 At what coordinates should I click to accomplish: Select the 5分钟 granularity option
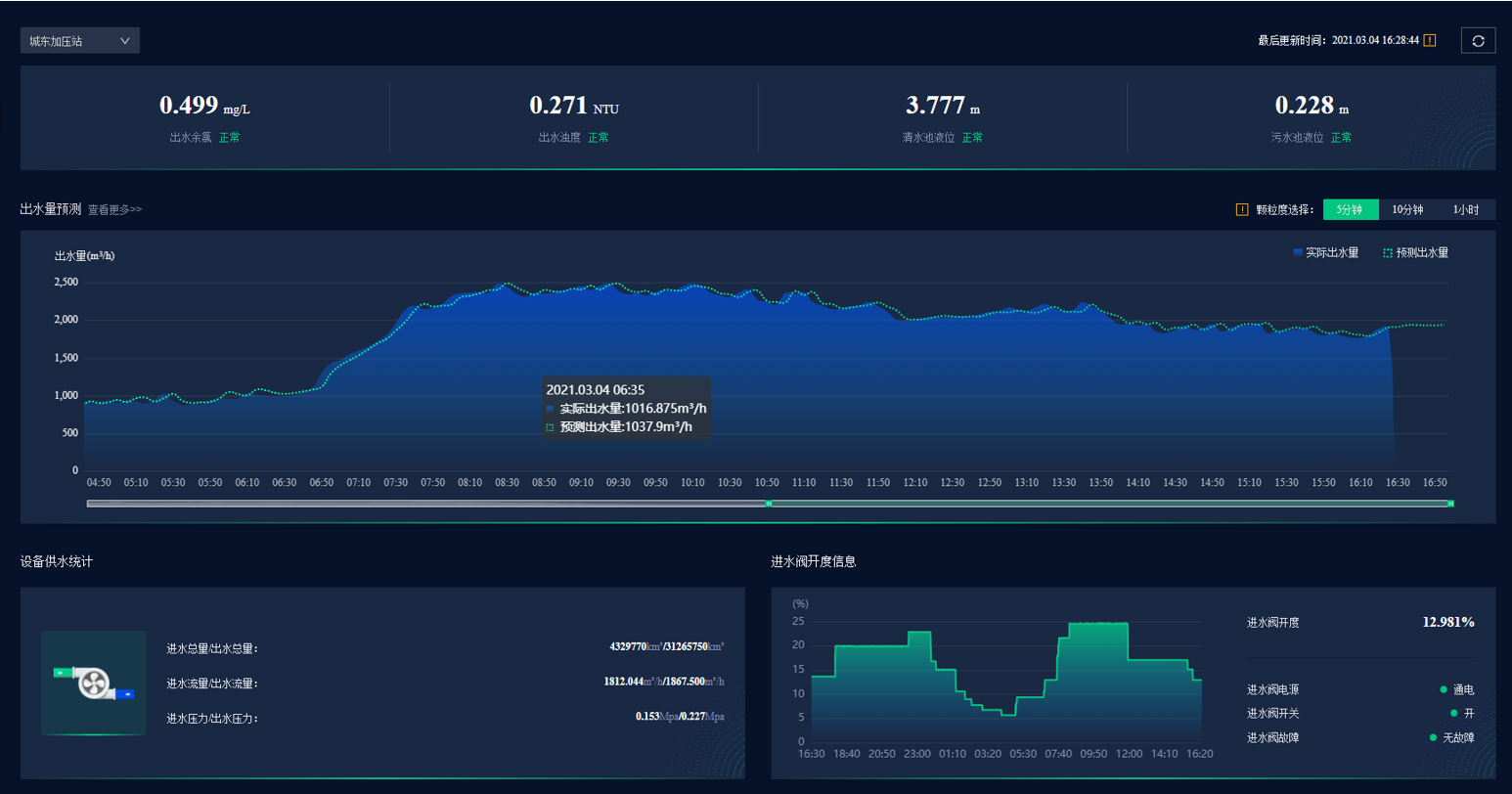coord(1350,209)
